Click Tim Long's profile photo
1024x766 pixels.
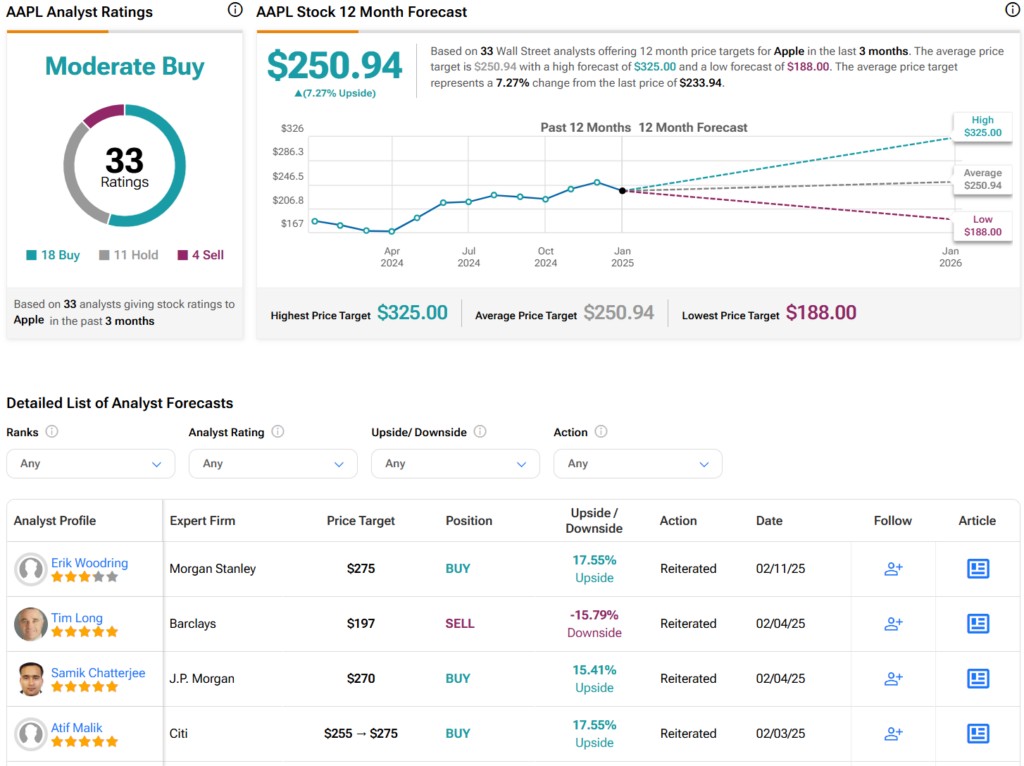click(x=31, y=624)
